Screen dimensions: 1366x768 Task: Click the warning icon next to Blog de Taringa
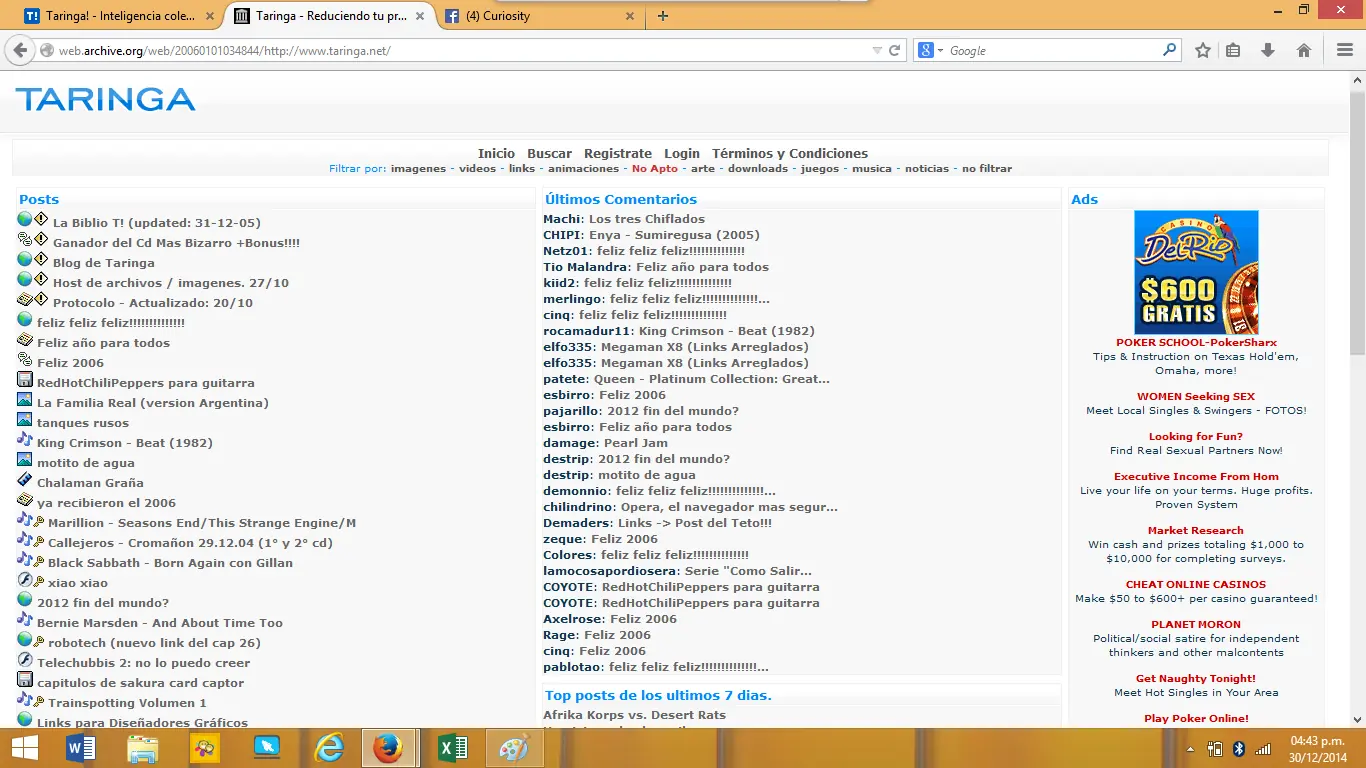tap(41, 259)
